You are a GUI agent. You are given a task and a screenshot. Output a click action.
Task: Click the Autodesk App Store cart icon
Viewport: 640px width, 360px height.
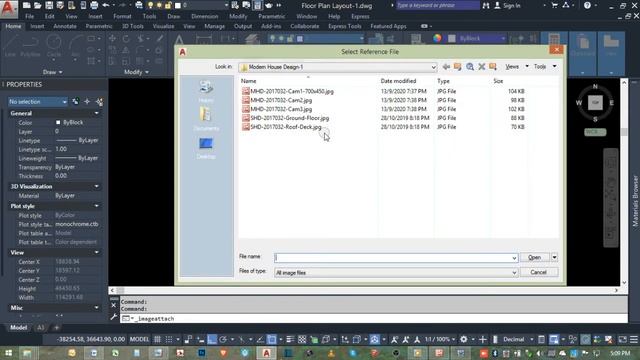(554, 5)
